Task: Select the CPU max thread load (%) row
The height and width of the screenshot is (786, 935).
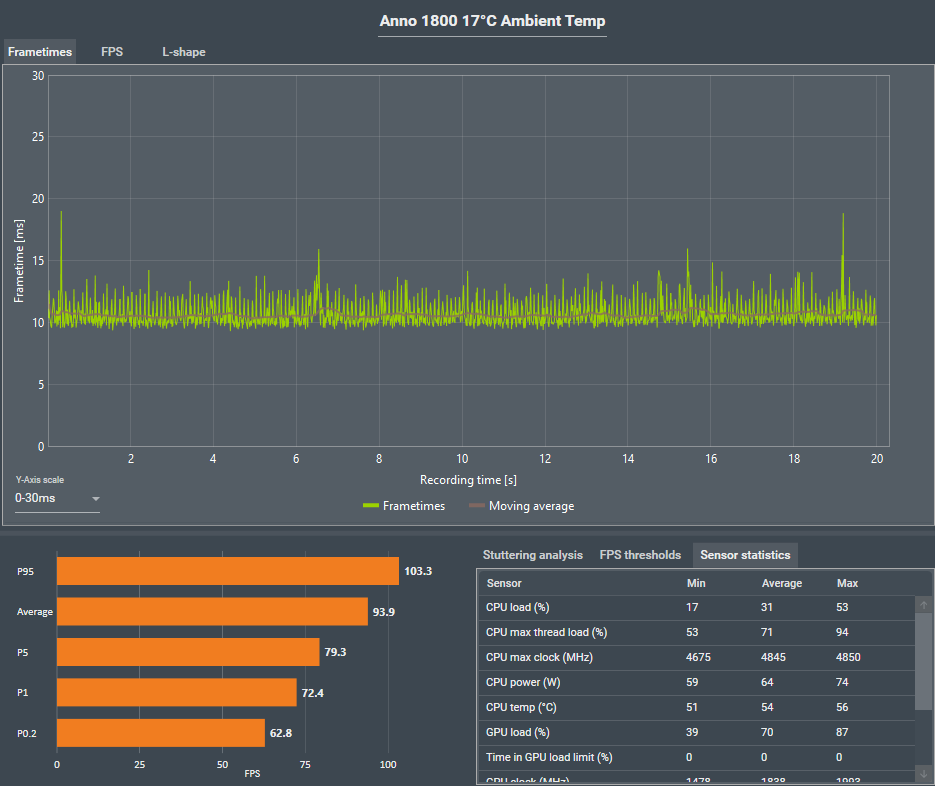Action: coord(696,632)
